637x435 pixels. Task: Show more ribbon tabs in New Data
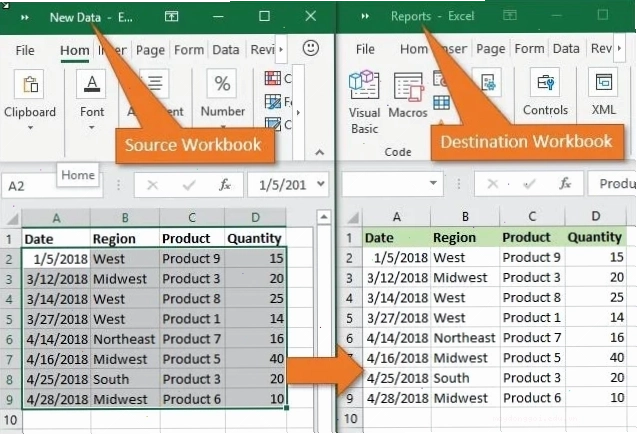tap(281, 49)
